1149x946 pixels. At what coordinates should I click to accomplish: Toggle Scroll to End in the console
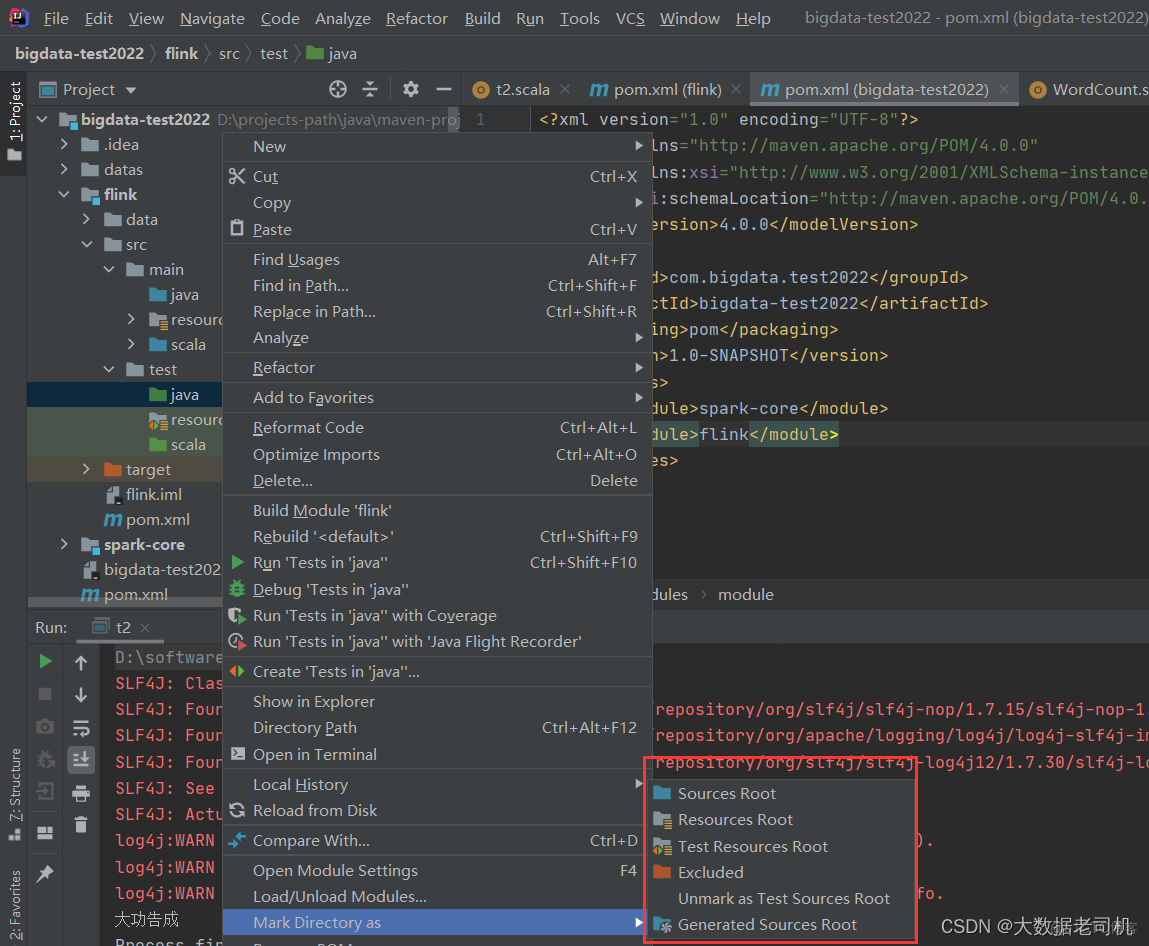coord(80,760)
